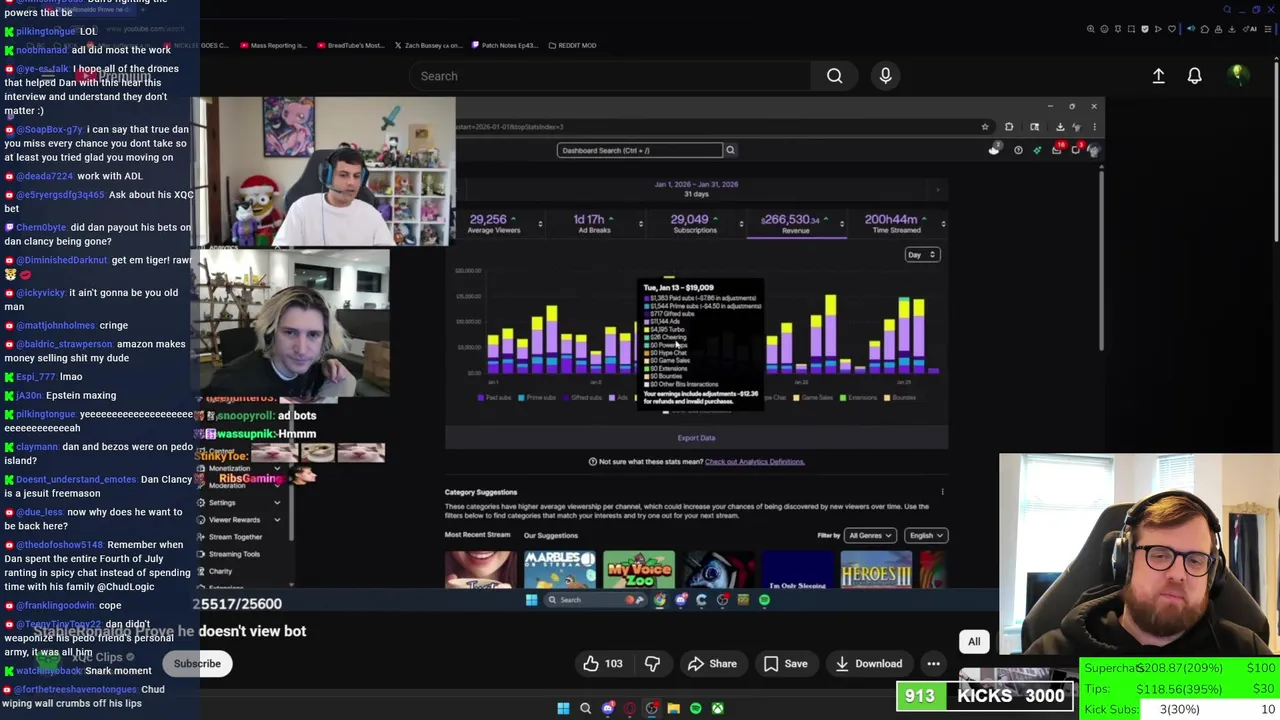Switch to Most Recent Stream tab
This screenshot has height=720, width=1280.
477,535
